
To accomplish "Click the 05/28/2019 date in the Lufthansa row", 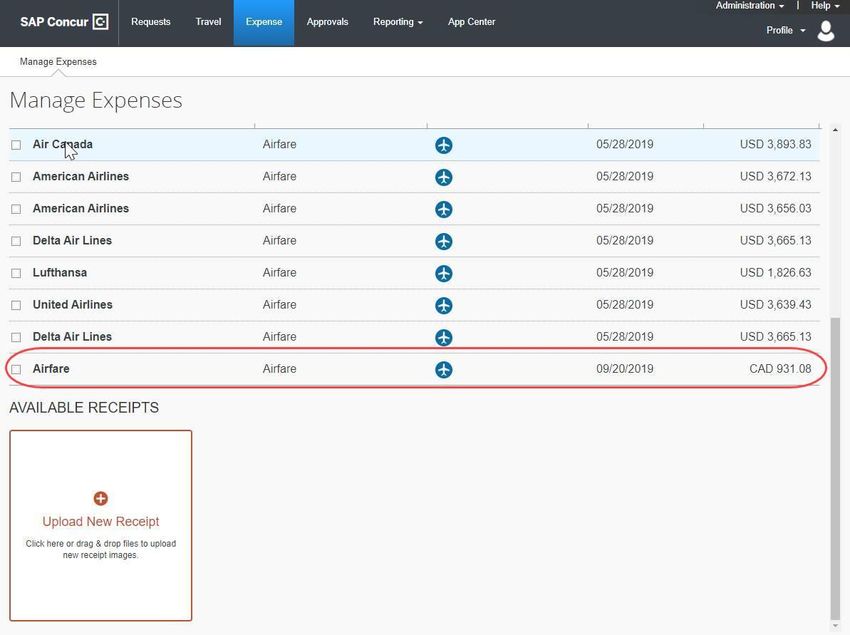I will point(624,272).
